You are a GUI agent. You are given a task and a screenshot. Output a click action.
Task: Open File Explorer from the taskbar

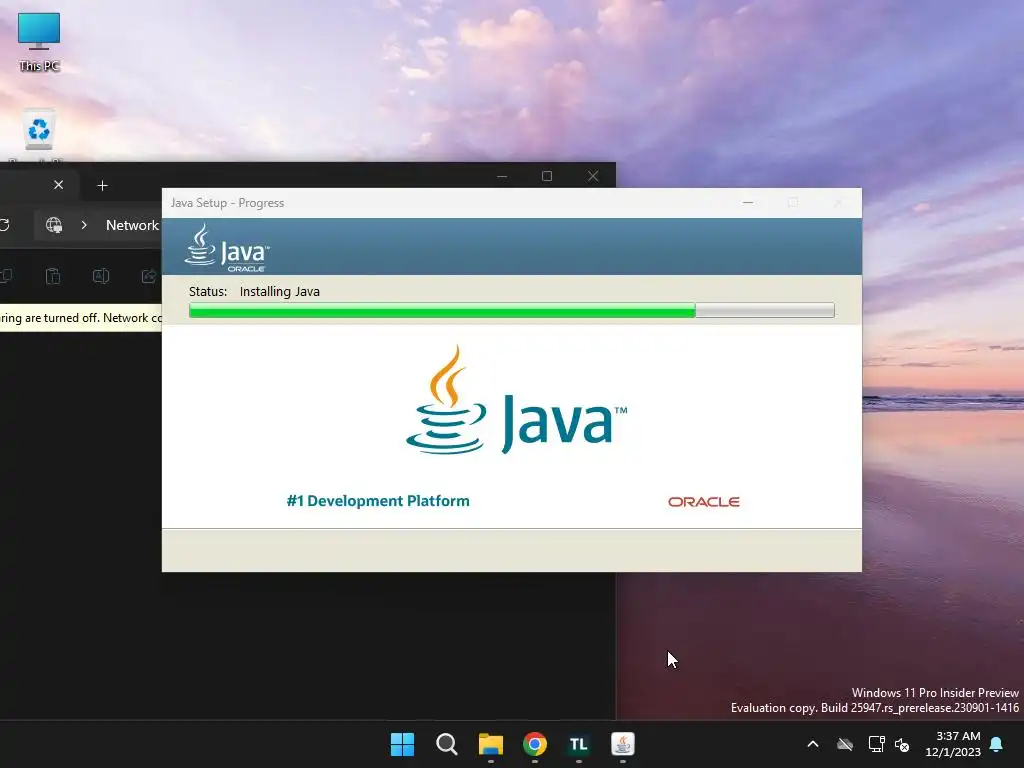490,744
